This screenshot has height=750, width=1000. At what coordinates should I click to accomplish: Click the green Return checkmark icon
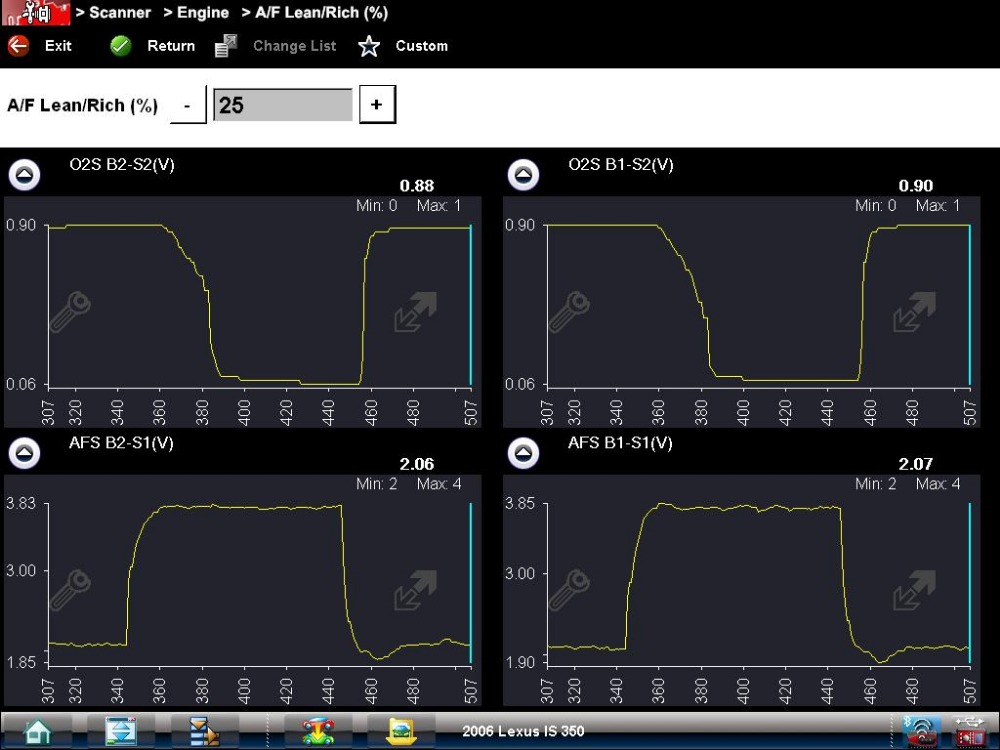click(120, 46)
